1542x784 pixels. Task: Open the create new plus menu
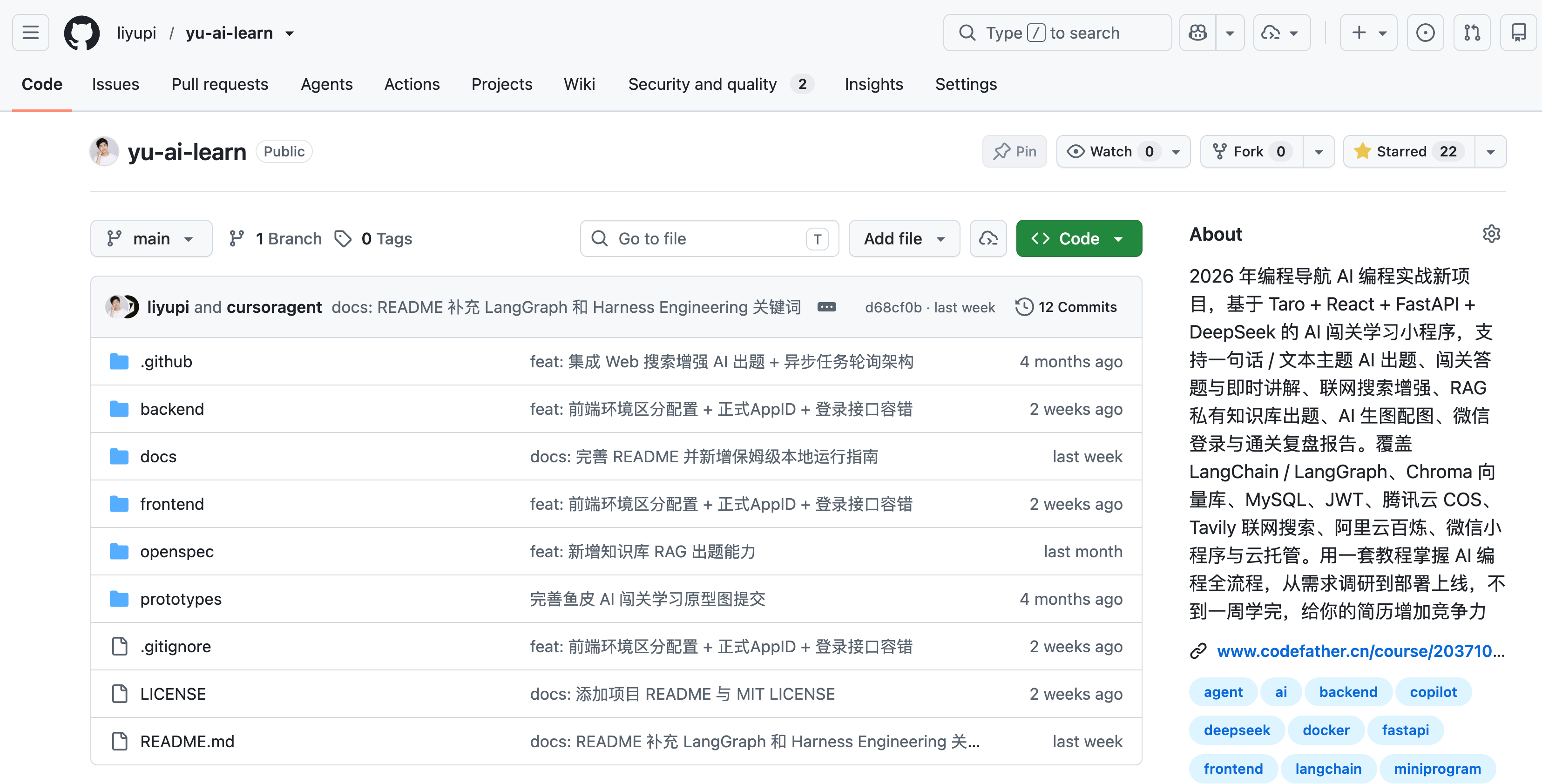coord(1368,33)
